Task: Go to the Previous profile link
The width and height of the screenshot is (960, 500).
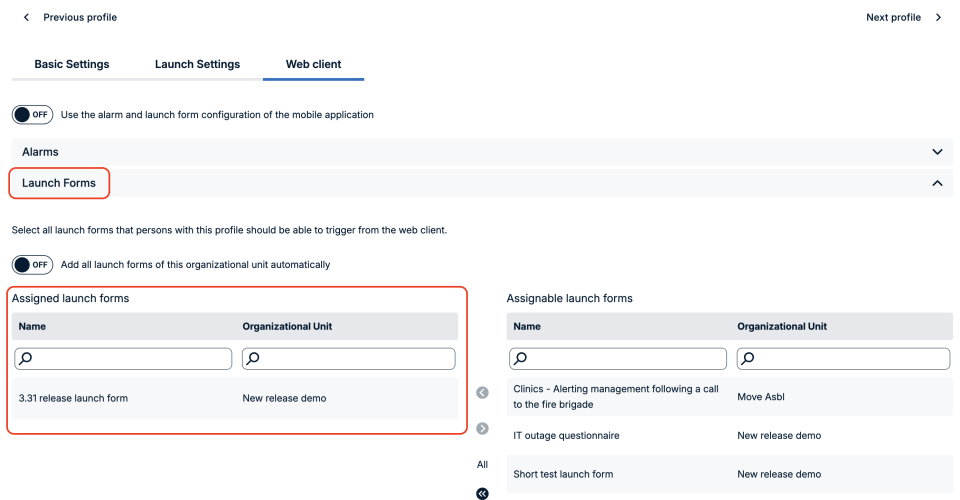Action: tap(80, 17)
